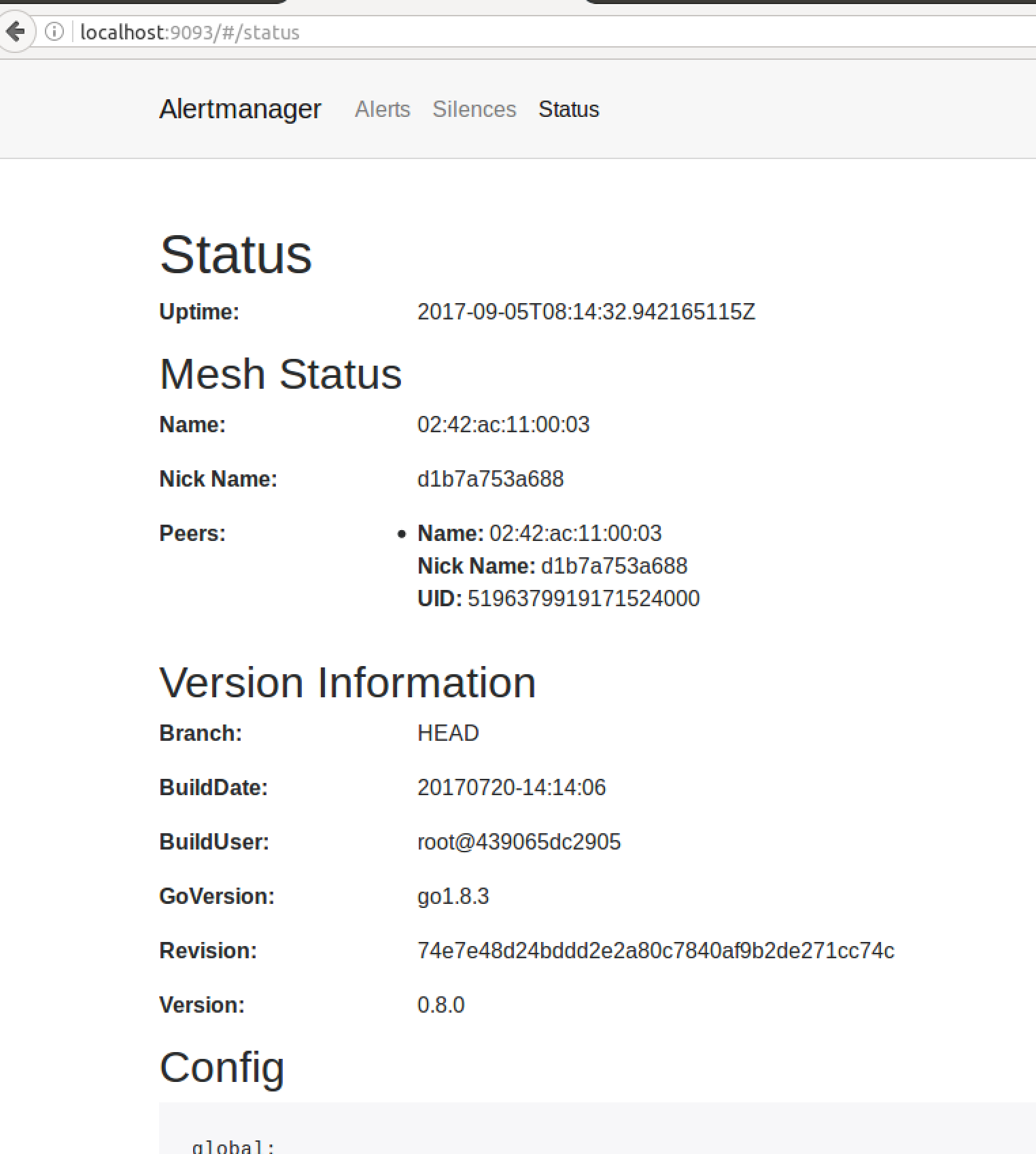The width and height of the screenshot is (1036, 1154).
Task: Click the Version Information heading
Action: click(x=347, y=682)
